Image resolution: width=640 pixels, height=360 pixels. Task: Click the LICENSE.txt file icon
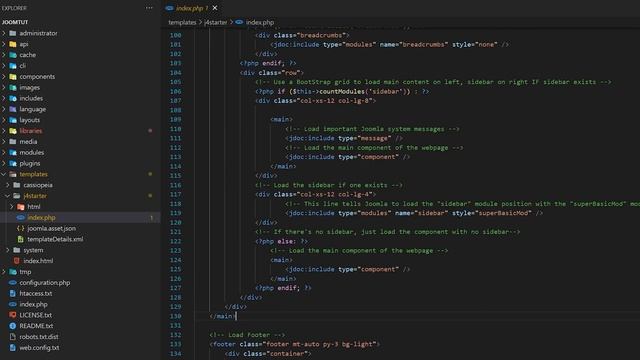(13, 315)
